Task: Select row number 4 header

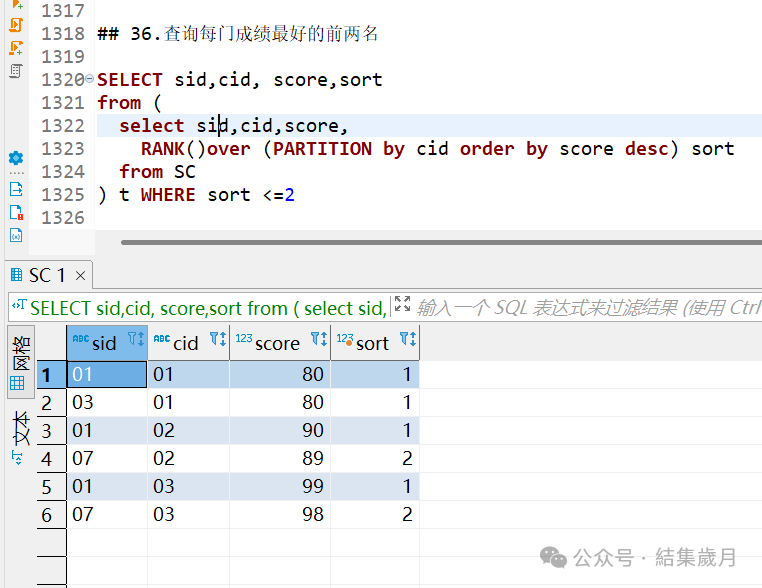Action: 51,459
